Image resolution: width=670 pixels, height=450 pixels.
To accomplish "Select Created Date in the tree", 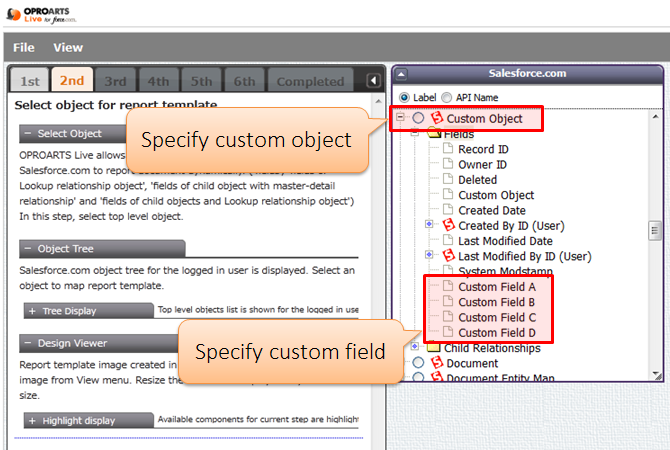I will [x=492, y=210].
